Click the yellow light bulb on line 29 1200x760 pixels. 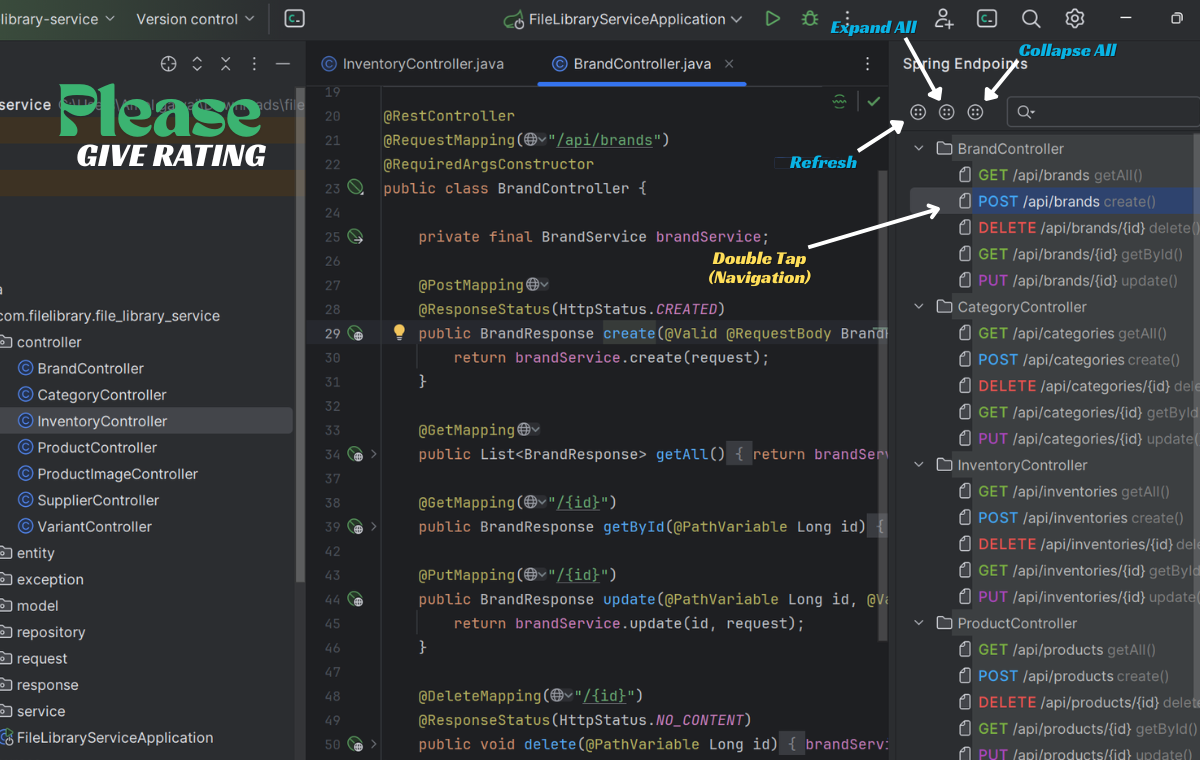click(x=398, y=332)
